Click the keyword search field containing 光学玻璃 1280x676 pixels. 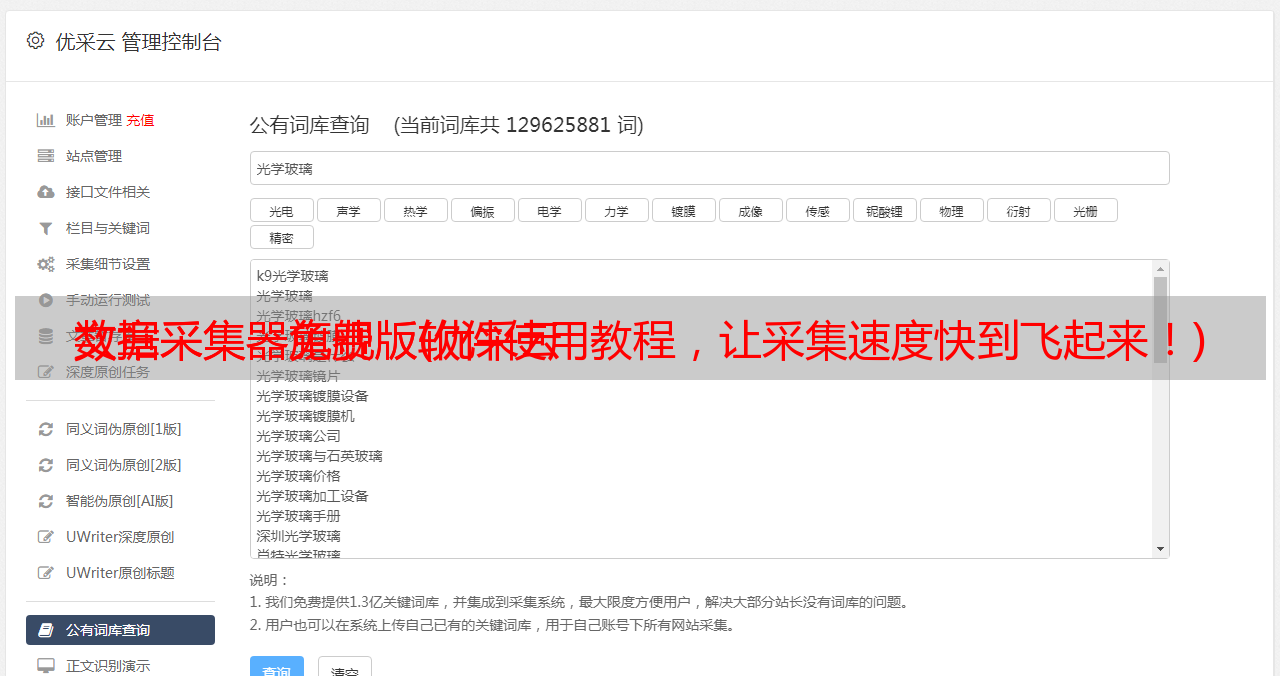[x=709, y=168]
